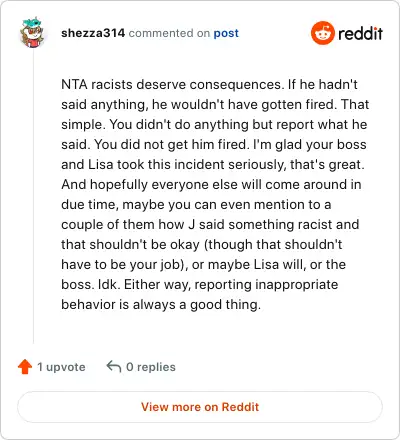Viewport: 400px width, 440px height.
Task: Open the shezza314 username profile link
Action: [93, 33]
